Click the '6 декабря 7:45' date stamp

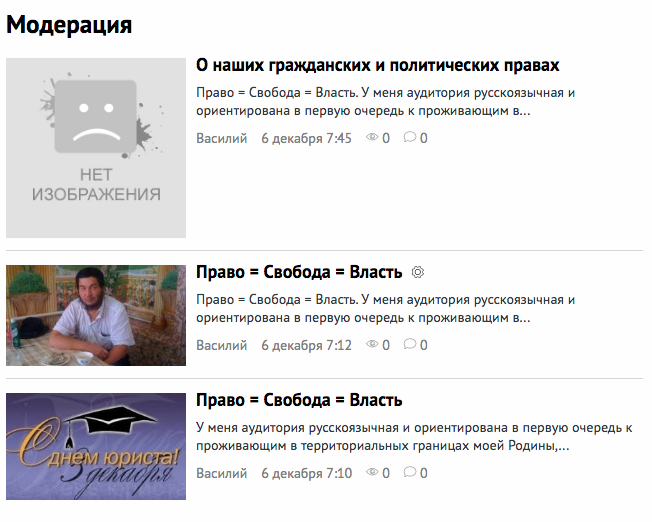pyautogui.click(x=306, y=138)
